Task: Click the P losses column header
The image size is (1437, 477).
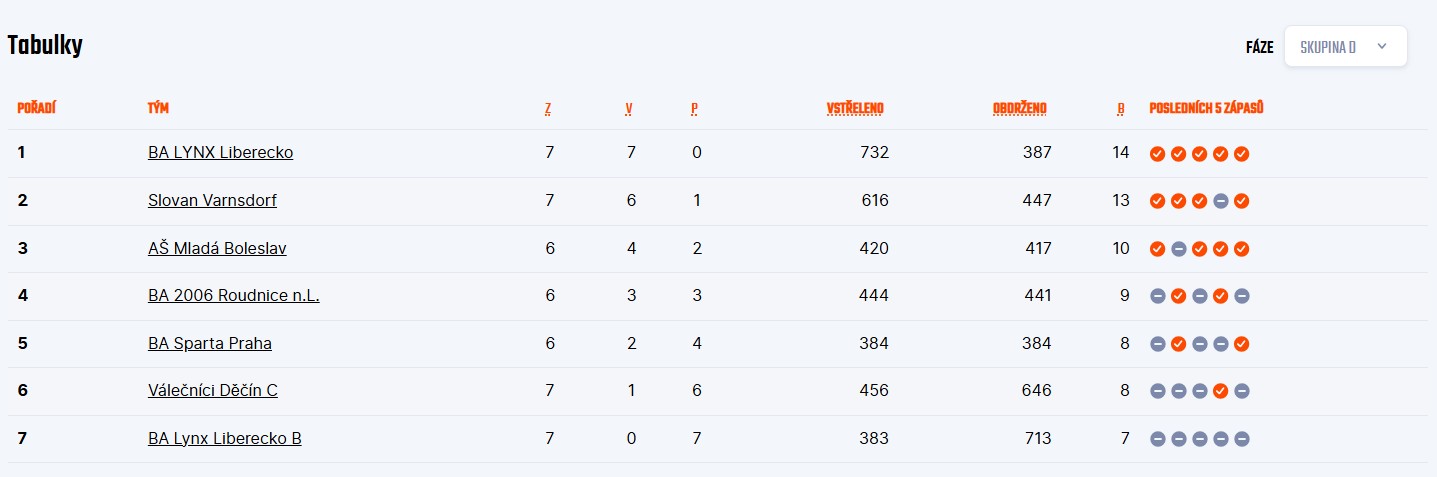Action: click(694, 108)
